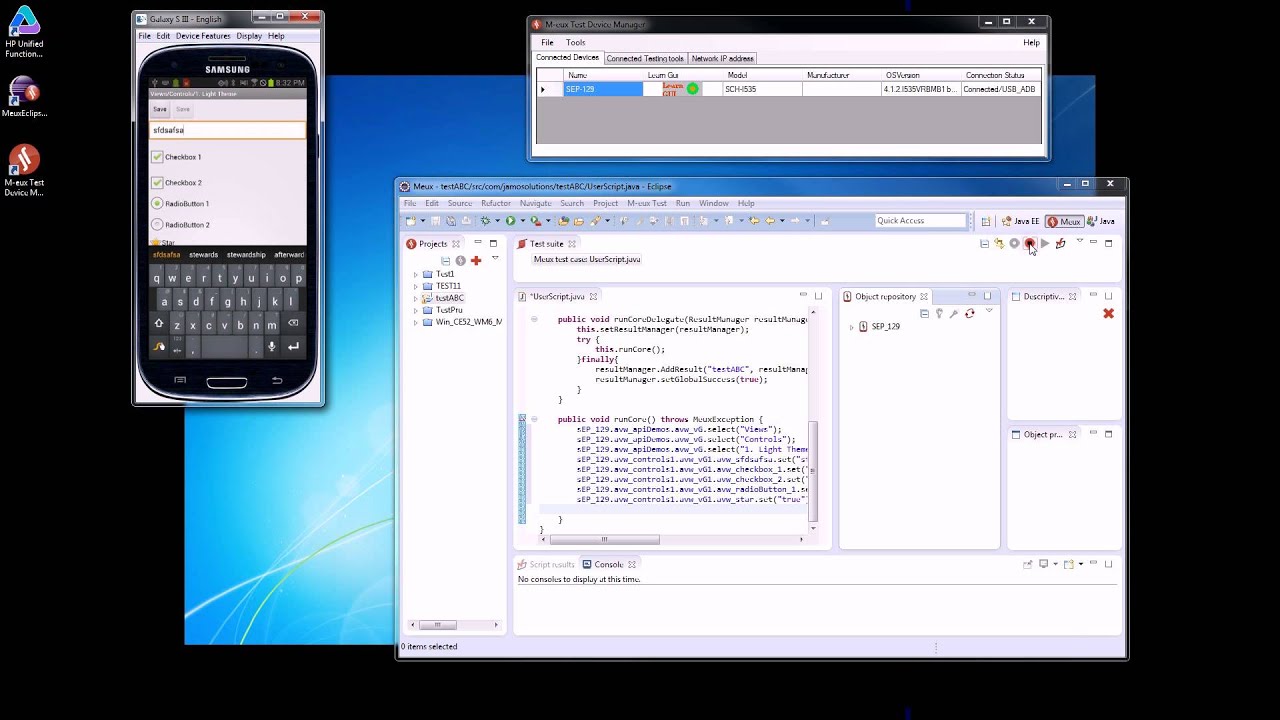
Task: Select RadioButton 2 on the phone
Action: click(x=157, y=225)
